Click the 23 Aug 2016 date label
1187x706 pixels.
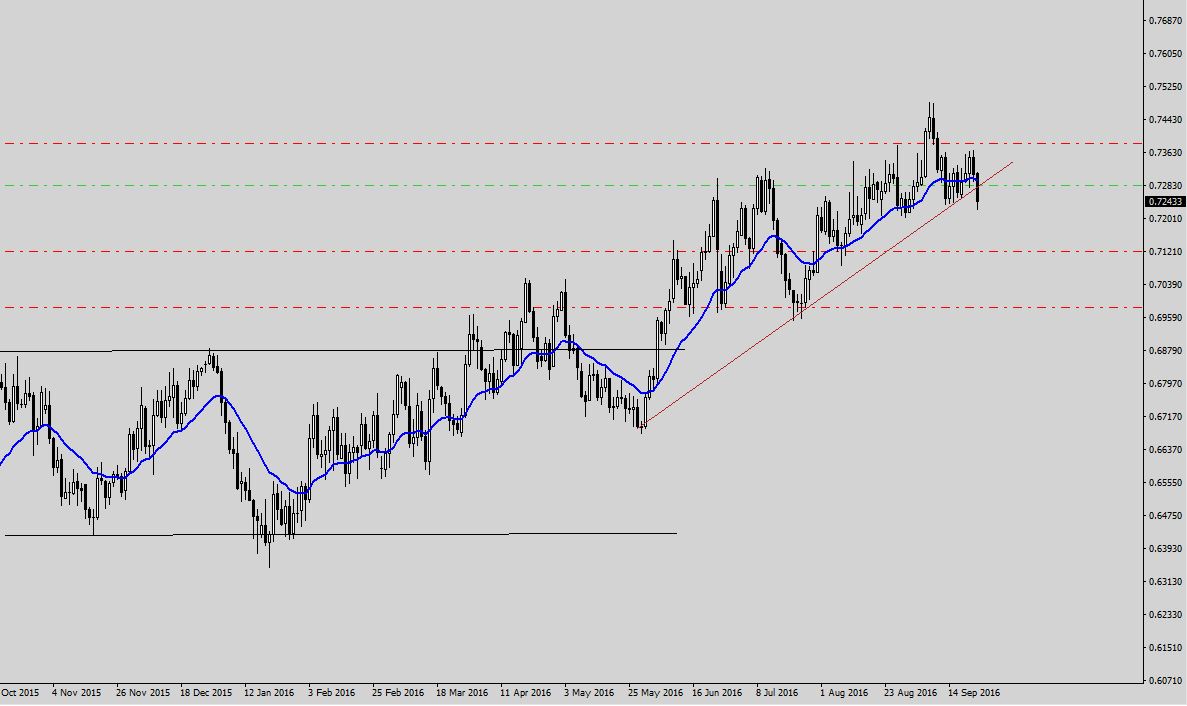click(910, 693)
